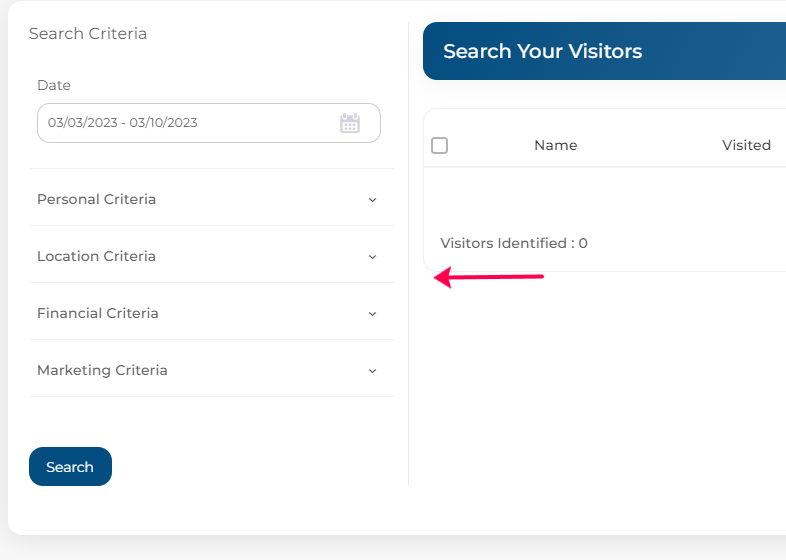This screenshot has height=560, width=786.
Task: Sort by the Name column header
Action: pos(555,145)
